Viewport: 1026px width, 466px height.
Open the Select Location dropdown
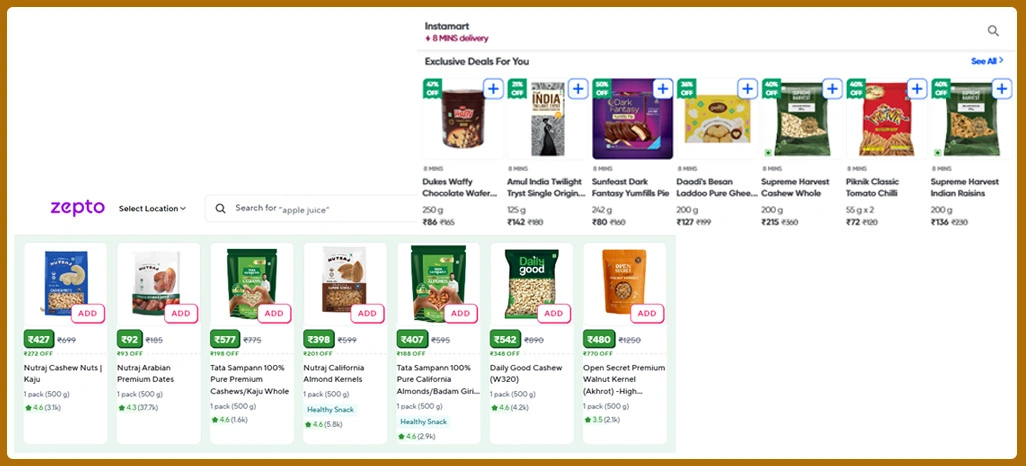(x=152, y=209)
